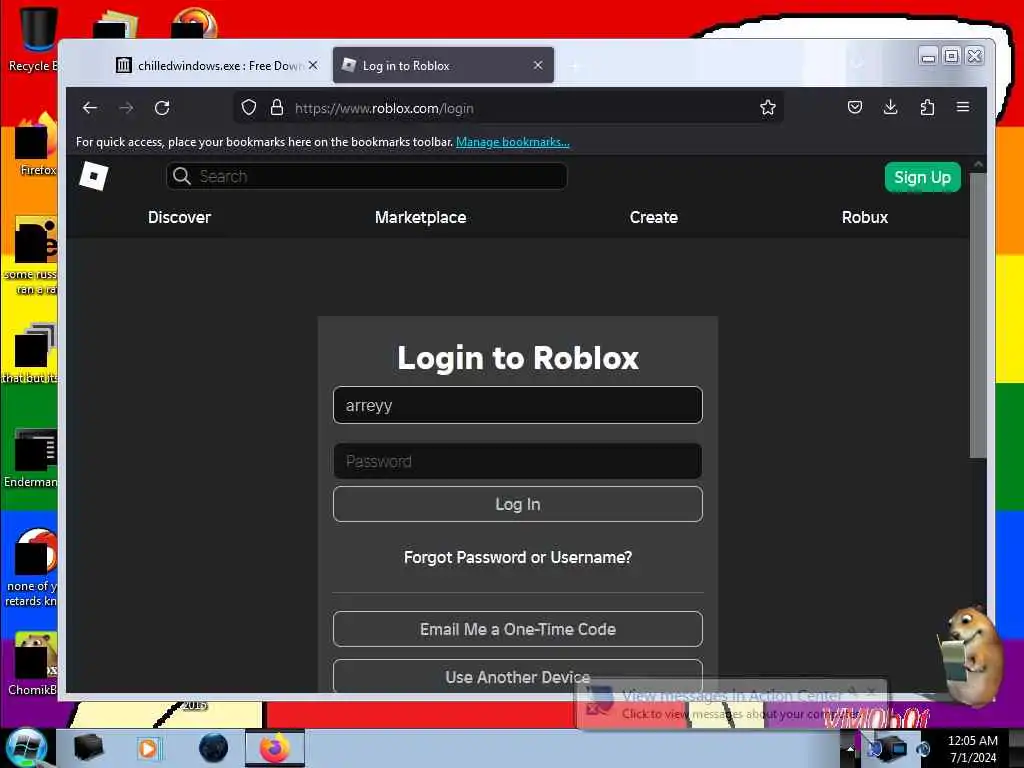
Task: Open the black box taskbar icon
Action: click(x=88, y=748)
